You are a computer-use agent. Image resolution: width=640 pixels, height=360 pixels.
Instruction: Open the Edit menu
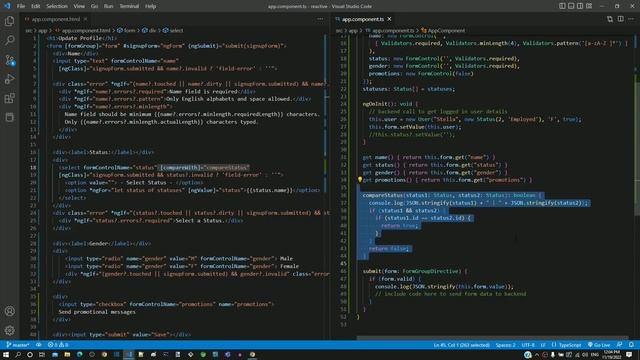coord(36,6)
